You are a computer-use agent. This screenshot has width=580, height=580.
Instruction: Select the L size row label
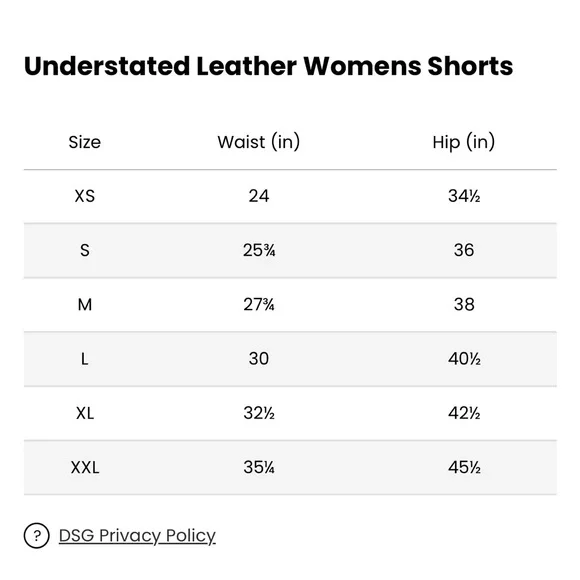[x=85, y=359]
